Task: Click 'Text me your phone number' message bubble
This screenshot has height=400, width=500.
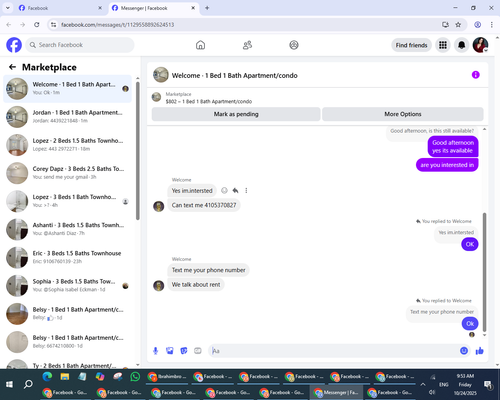Action: (x=208, y=270)
